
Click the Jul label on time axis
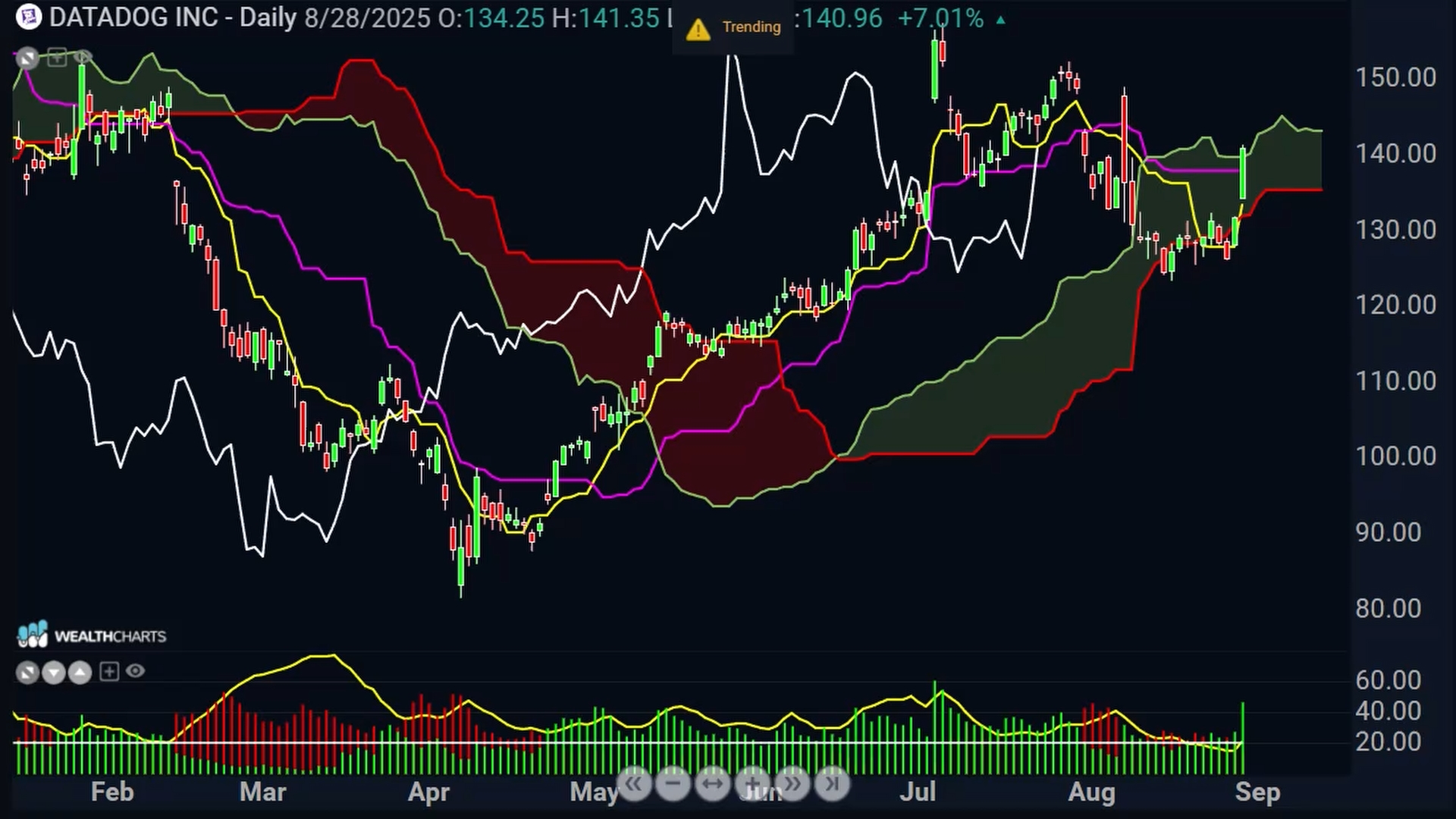tap(917, 792)
